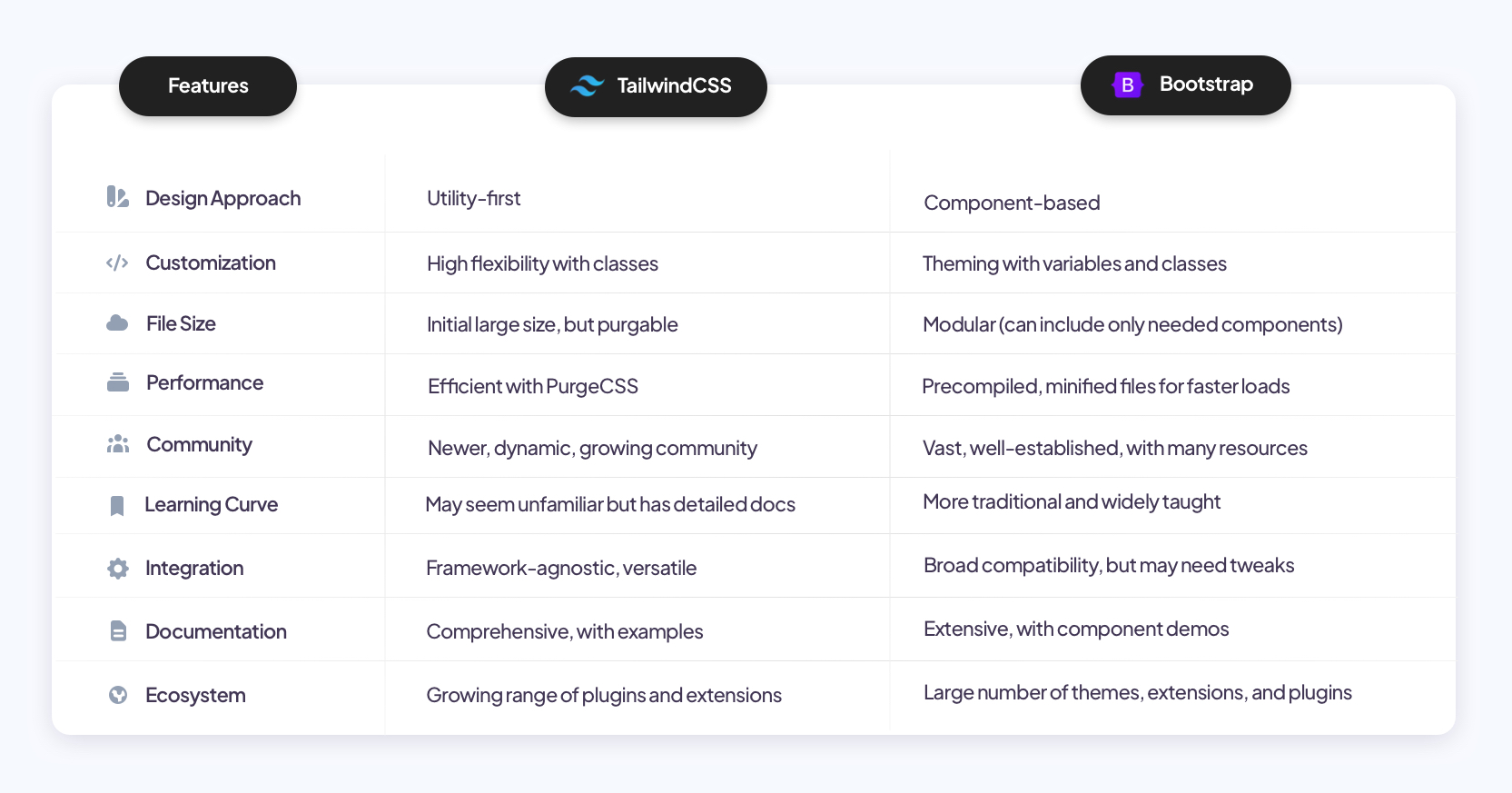1512x793 pixels.
Task: Click the Utility-first cell text
Action: [x=473, y=199]
